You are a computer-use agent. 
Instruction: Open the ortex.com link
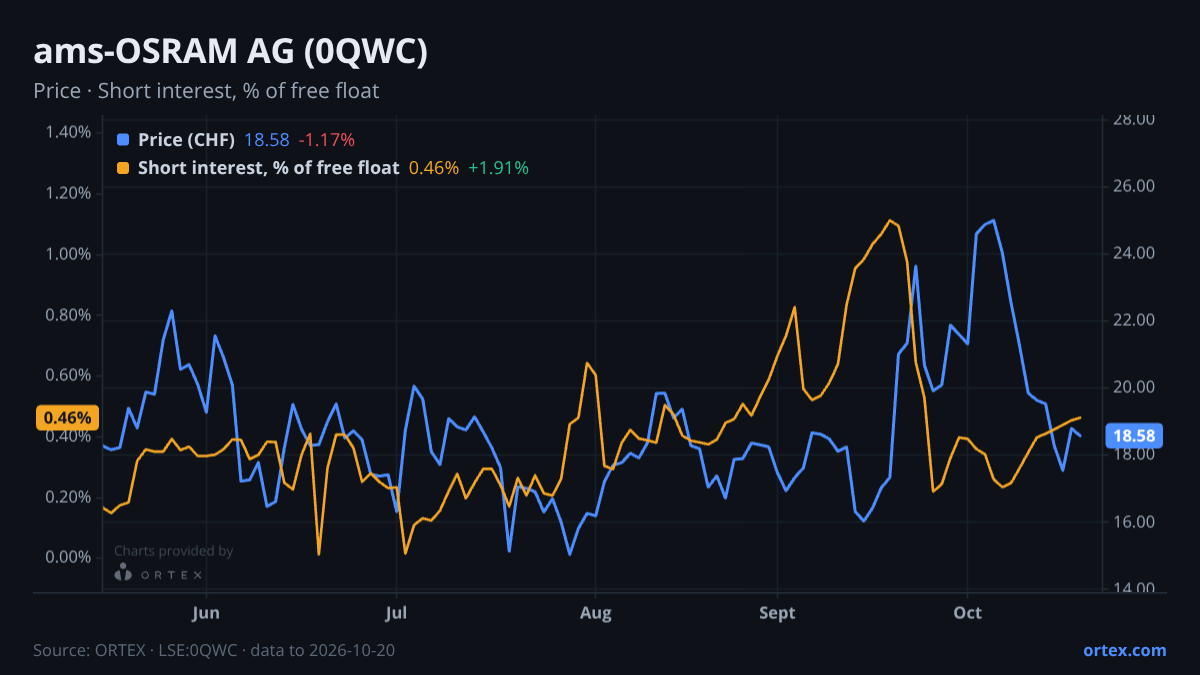(x=1124, y=650)
